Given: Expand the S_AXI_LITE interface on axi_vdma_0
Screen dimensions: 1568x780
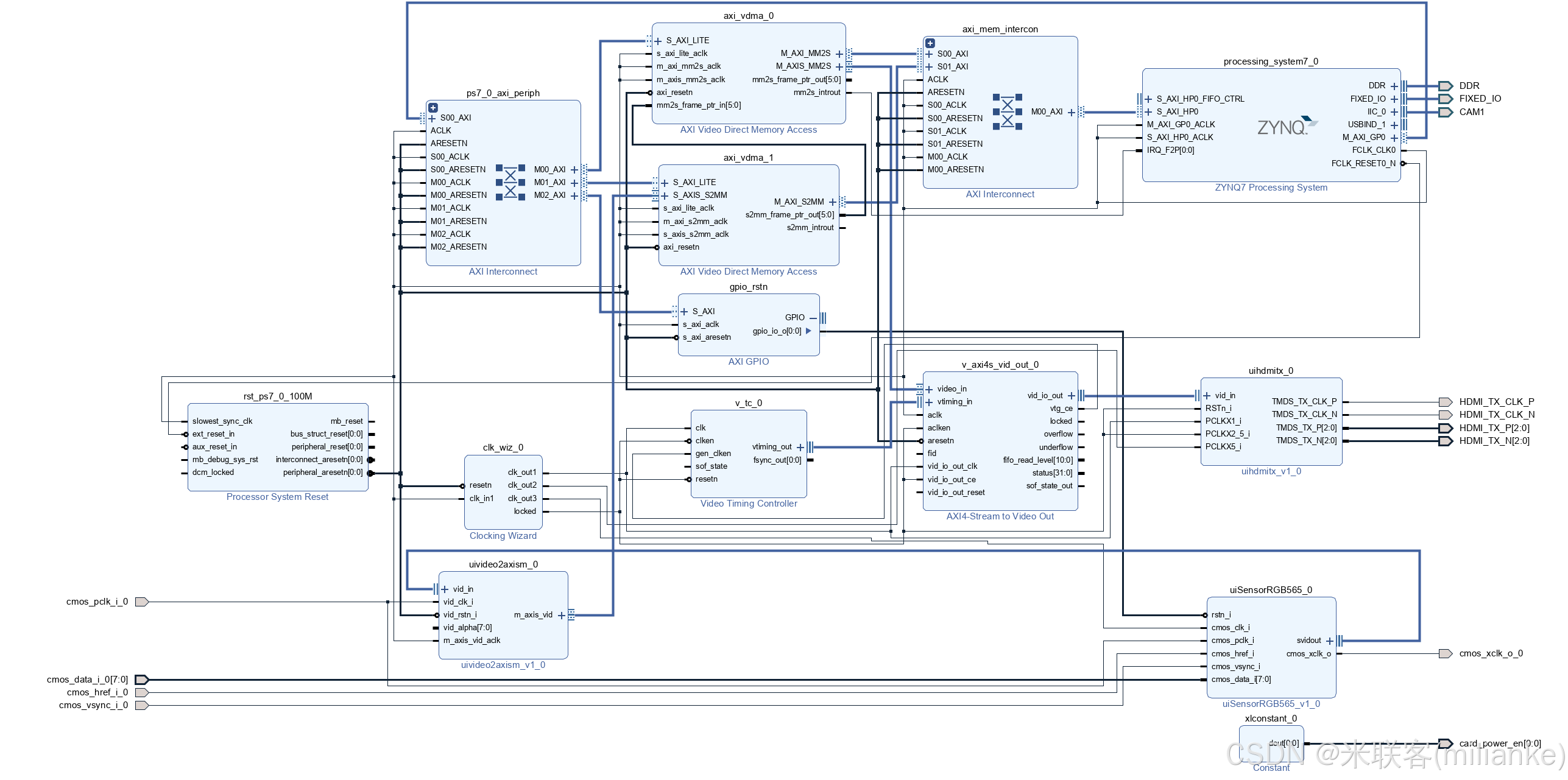Looking at the screenshot, I should (658, 40).
